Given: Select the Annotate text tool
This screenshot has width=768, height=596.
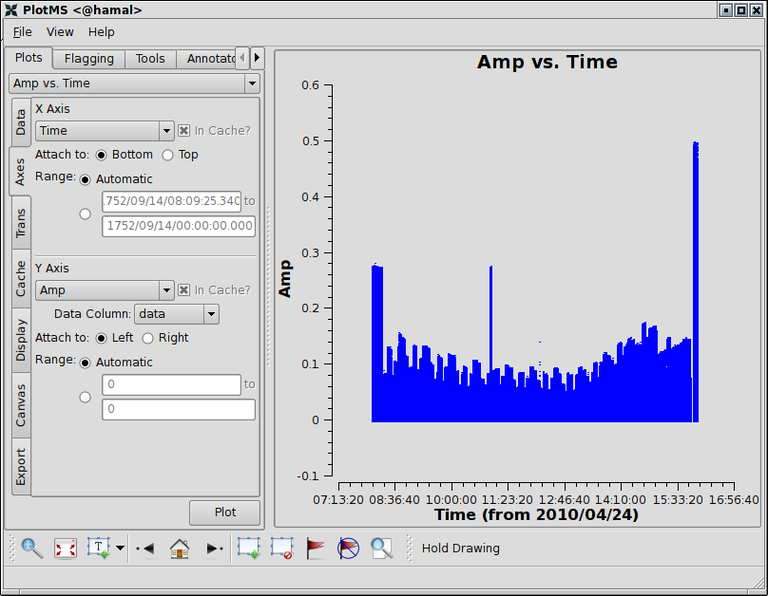Looking at the screenshot, I should 98,548.
